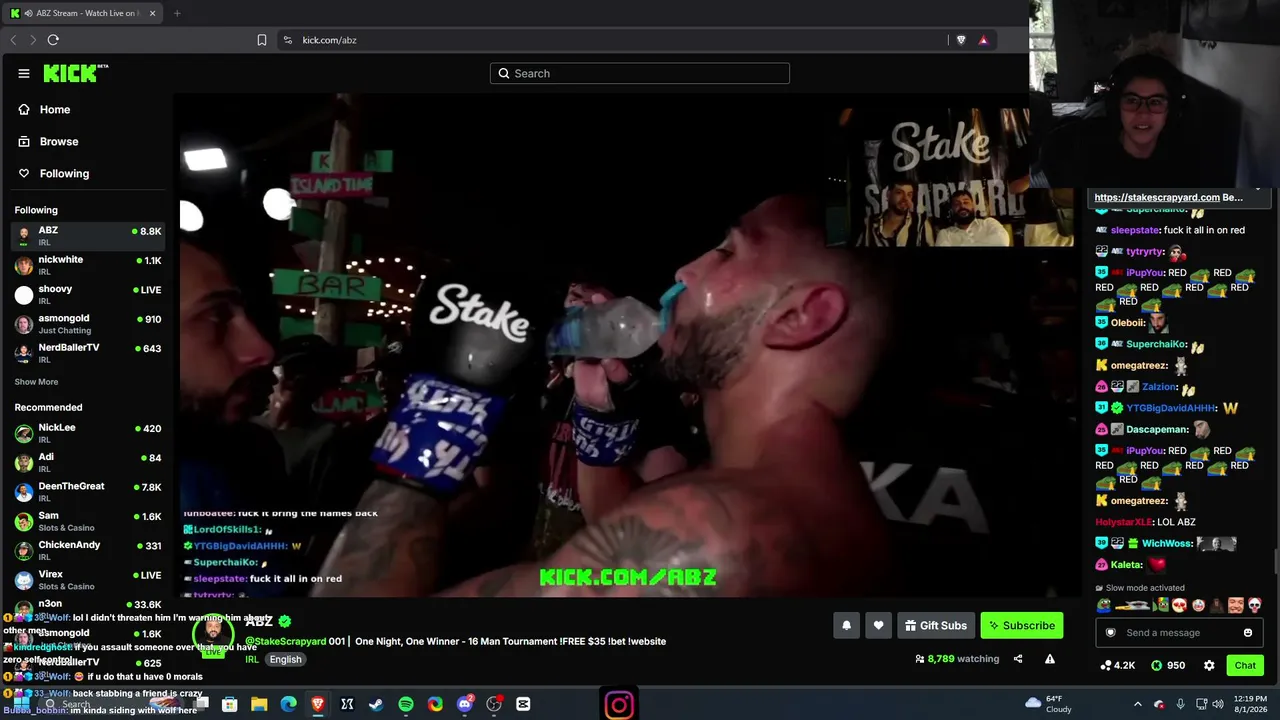
Task: Open Microsoft Store from the taskbar
Action: coord(229,704)
